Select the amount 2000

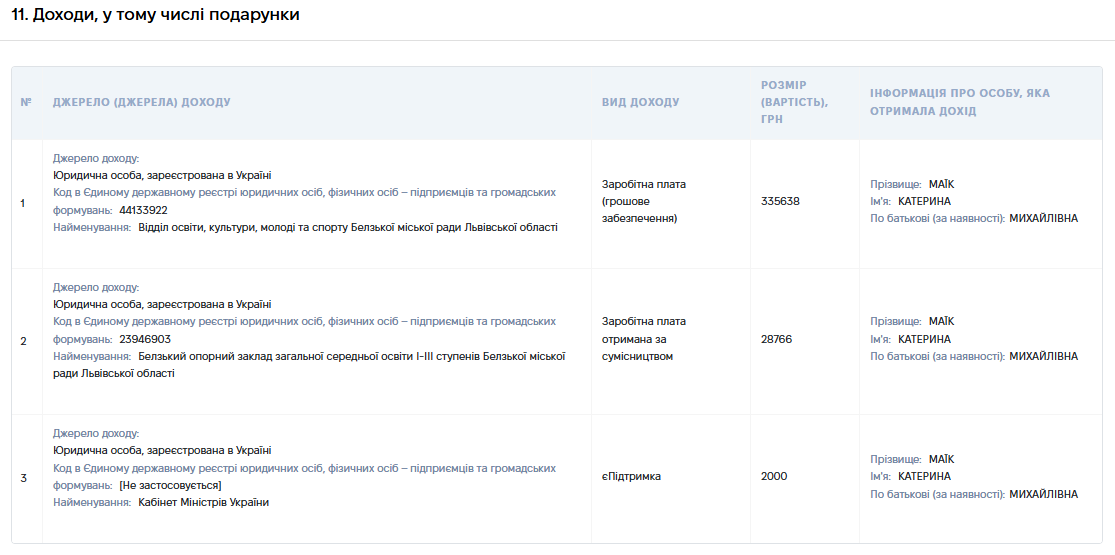pos(774,477)
